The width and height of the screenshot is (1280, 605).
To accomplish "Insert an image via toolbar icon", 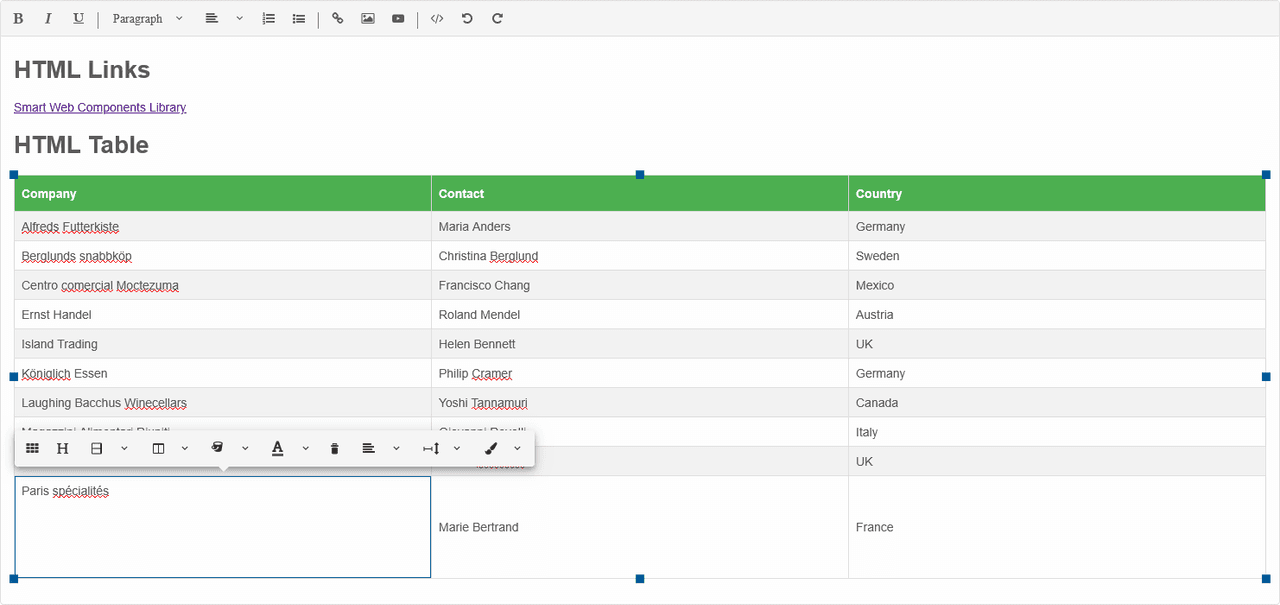I will (x=368, y=19).
